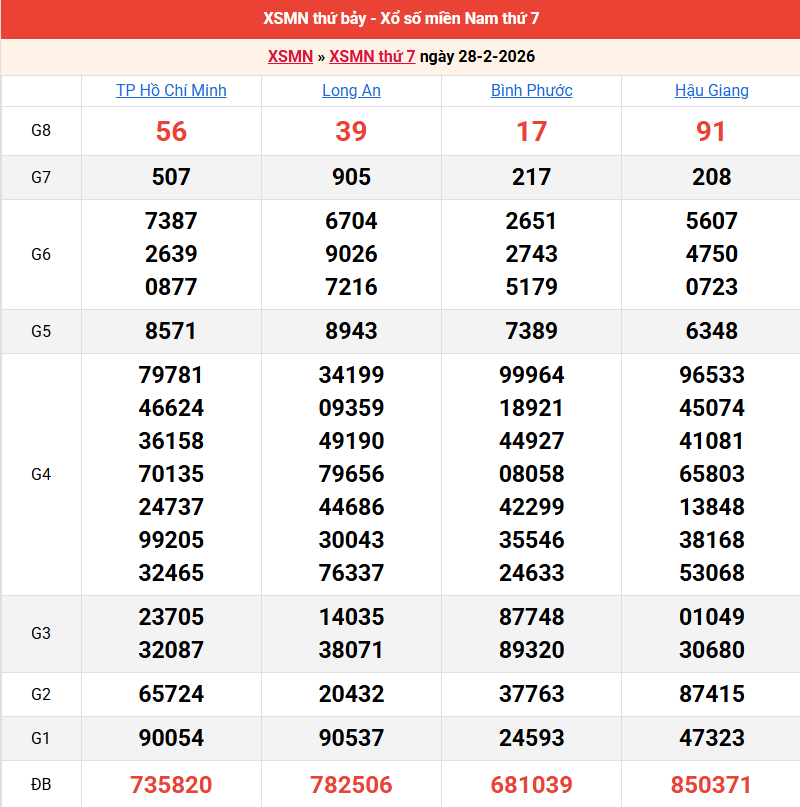
Task: Click the Long An column header link
Action: pos(351,91)
